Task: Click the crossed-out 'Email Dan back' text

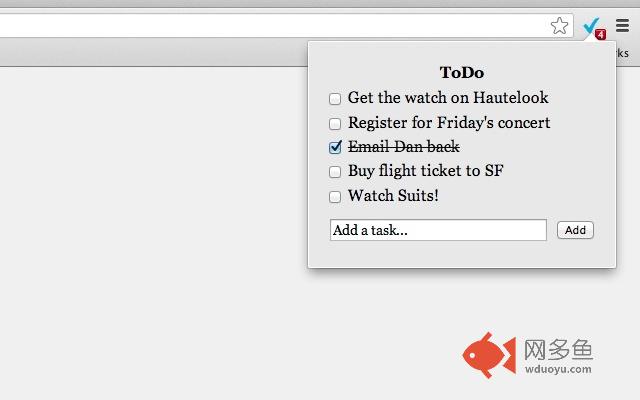Action: pos(403,147)
